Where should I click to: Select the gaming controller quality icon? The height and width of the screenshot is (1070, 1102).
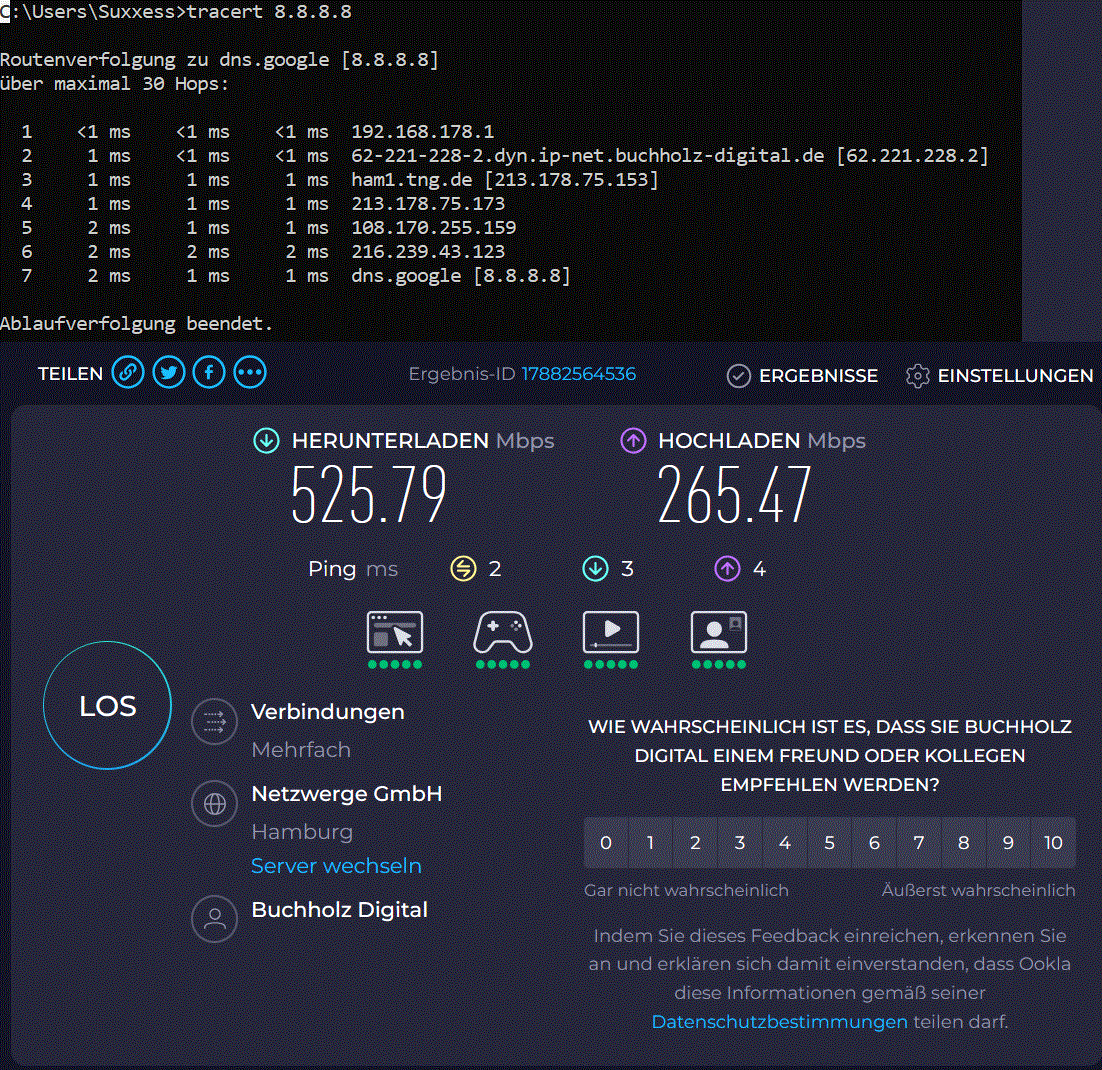(503, 632)
